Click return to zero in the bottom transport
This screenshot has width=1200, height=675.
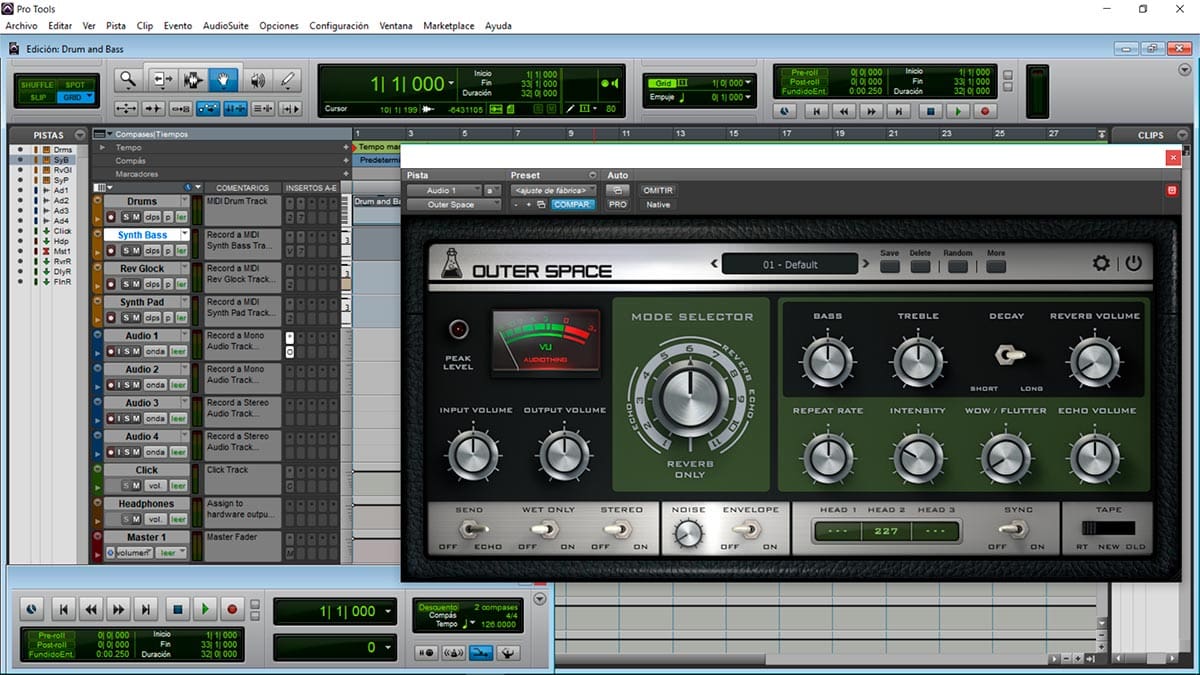pyautogui.click(x=64, y=608)
